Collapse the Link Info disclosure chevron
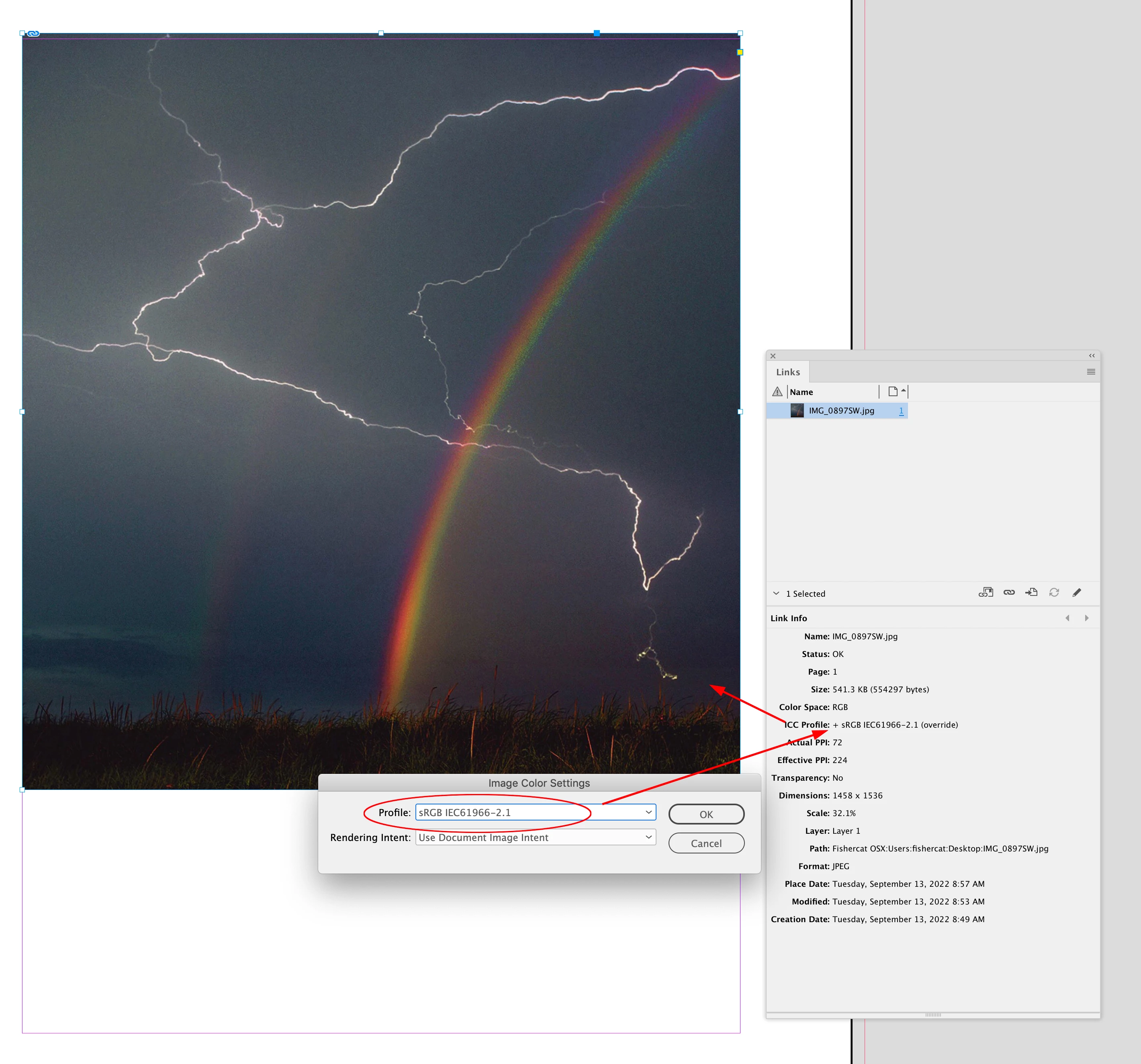This screenshot has height=1064, width=1141. tap(776, 593)
